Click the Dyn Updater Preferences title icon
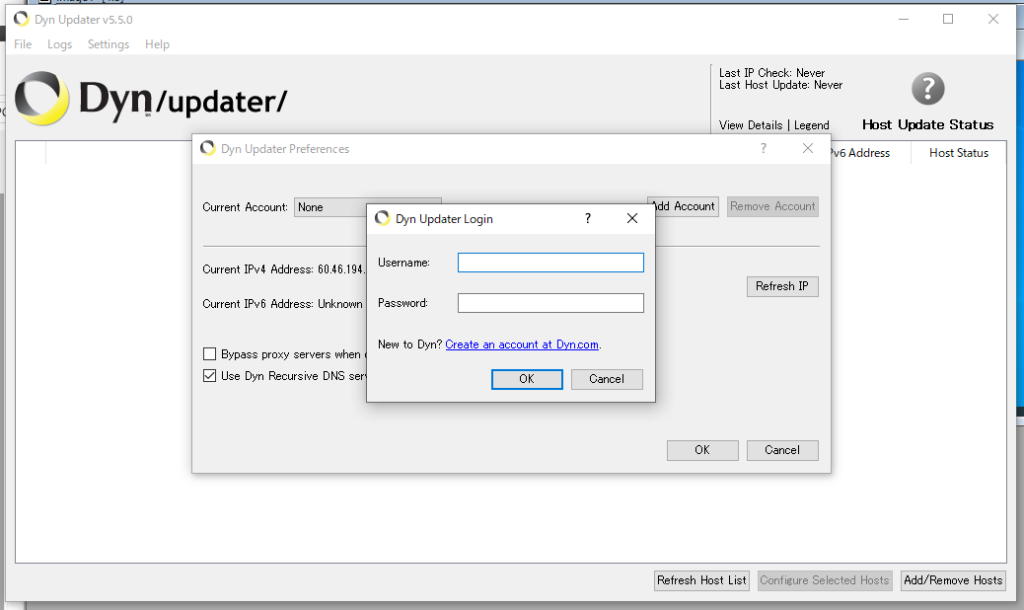 pyautogui.click(x=208, y=148)
